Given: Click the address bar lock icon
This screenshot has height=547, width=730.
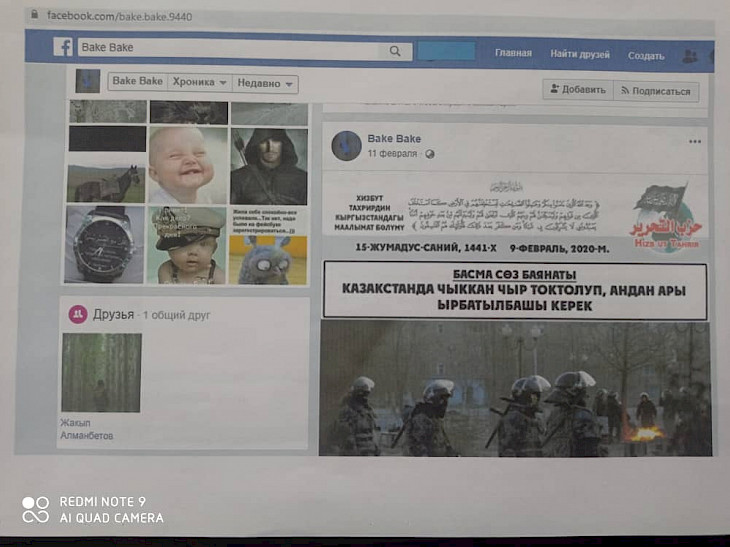Looking at the screenshot, I should (34, 15).
